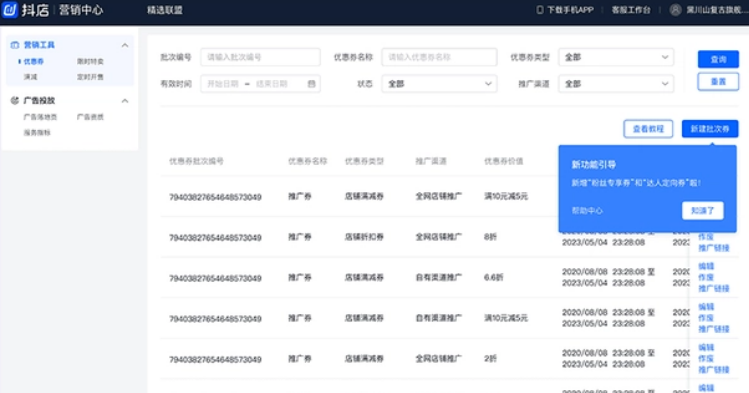This screenshot has height=393, width=749.
Task: Click the 重置 reset button
Action: point(718,82)
